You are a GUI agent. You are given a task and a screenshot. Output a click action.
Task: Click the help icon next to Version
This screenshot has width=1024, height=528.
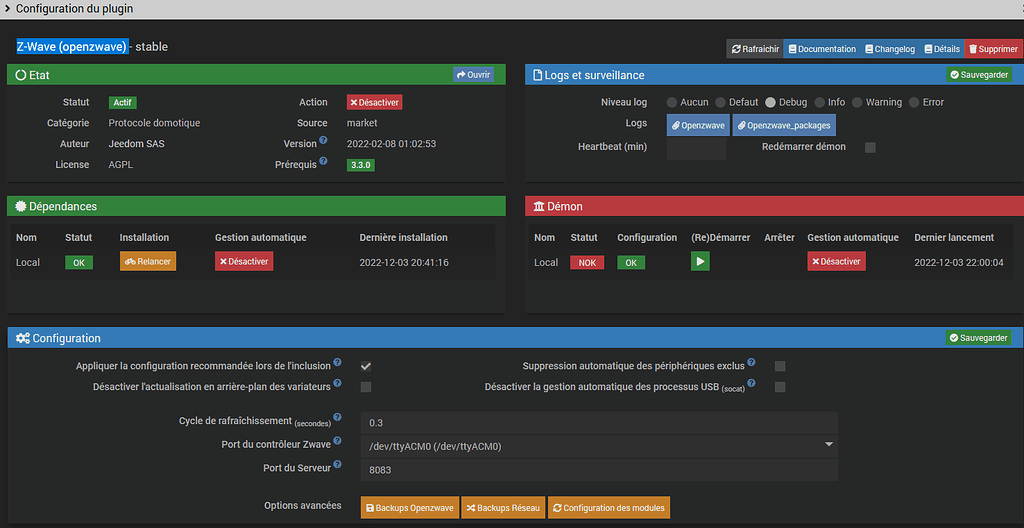(x=323, y=140)
